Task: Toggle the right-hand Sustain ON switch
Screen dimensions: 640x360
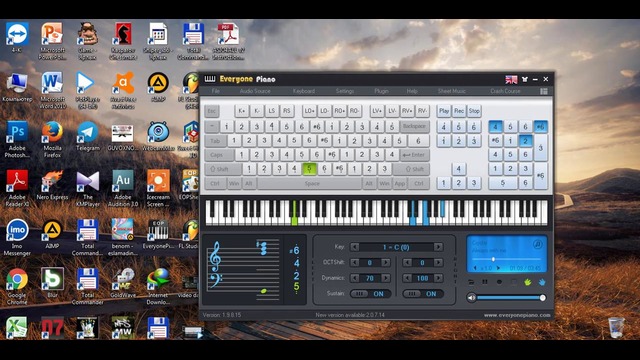Action: pyautogui.click(x=423, y=293)
